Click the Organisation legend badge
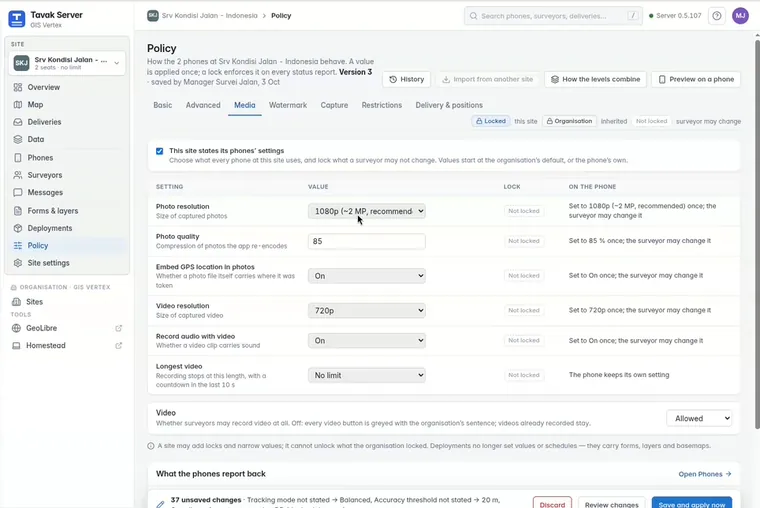The image size is (760, 508). pos(569,121)
